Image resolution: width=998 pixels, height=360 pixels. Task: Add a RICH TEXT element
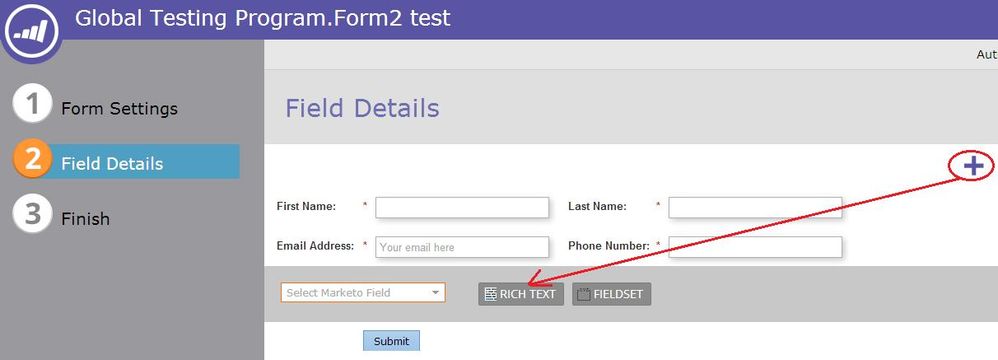click(x=521, y=294)
